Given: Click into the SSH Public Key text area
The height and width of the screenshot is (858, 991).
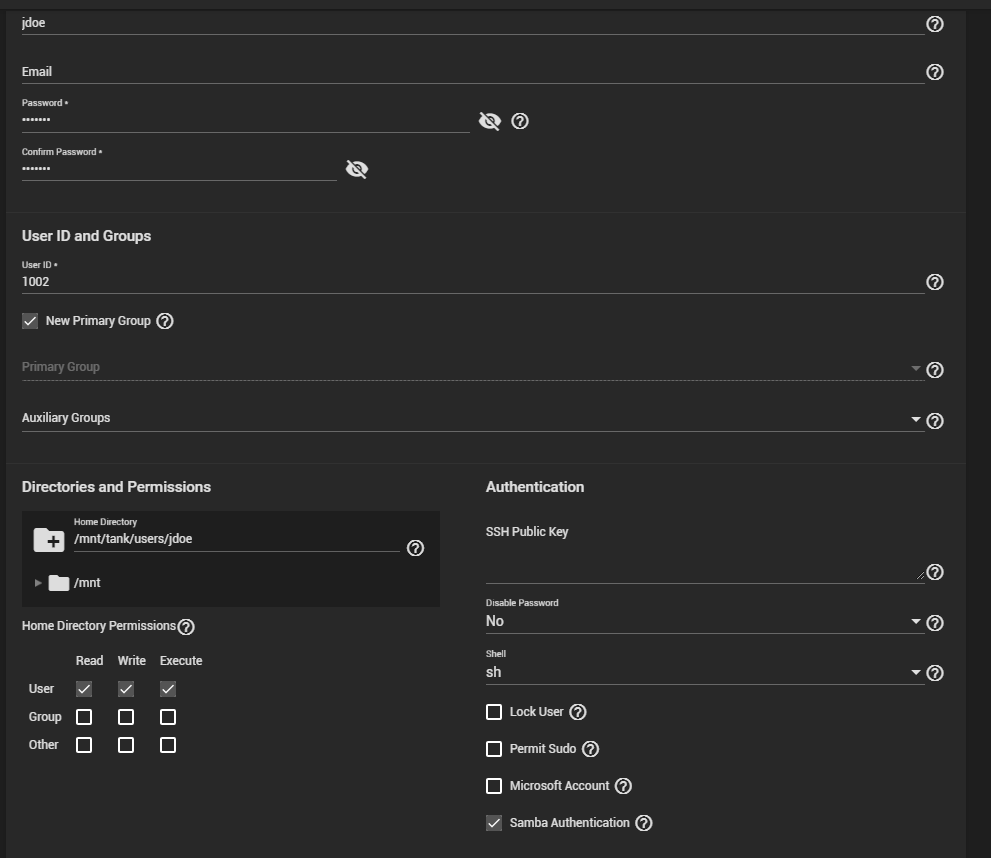Looking at the screenshot, I should point(704,565).
